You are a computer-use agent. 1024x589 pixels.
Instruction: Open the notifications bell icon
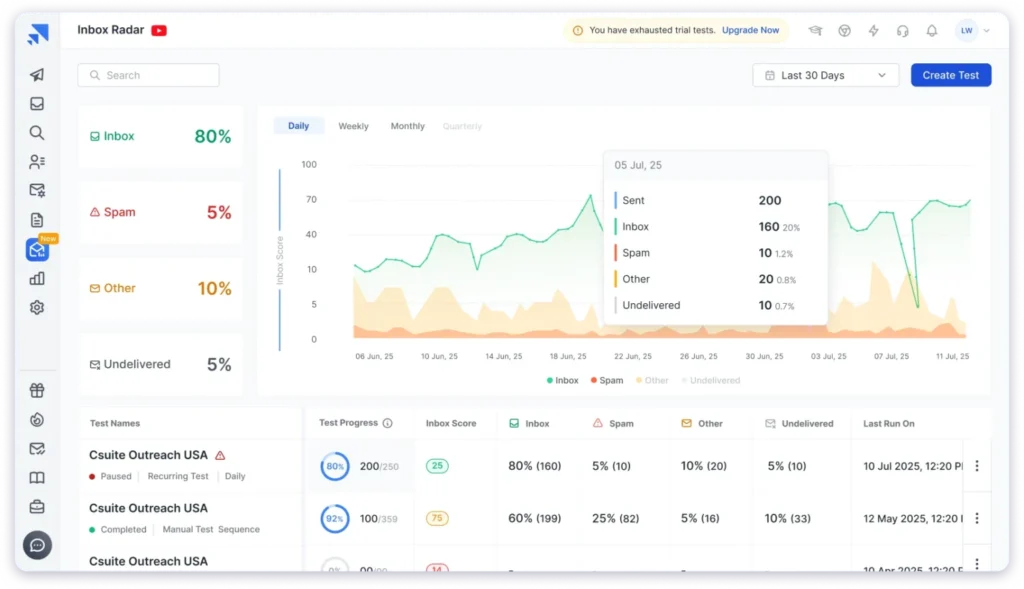pos(931,30)
